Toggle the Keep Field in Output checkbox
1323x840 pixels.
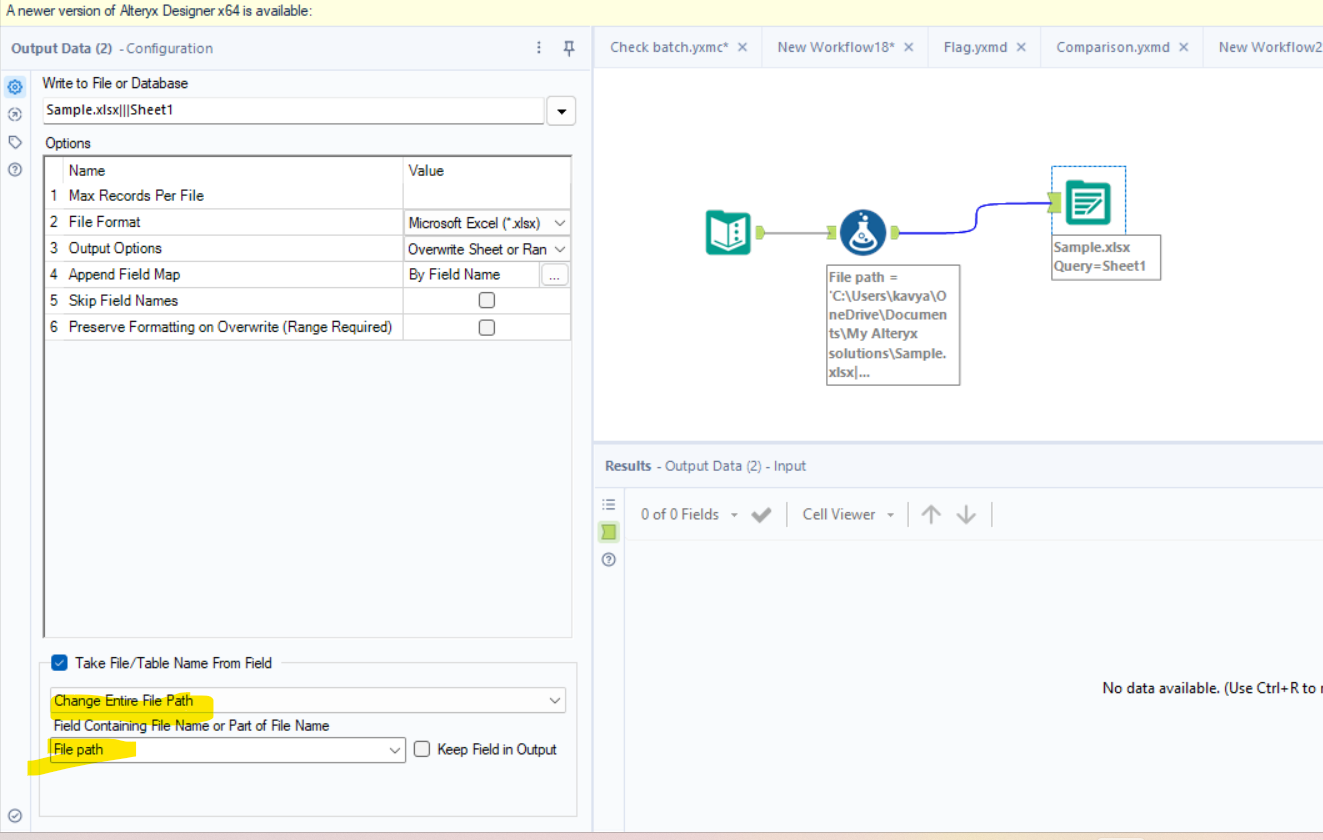(x=422, y=749)
